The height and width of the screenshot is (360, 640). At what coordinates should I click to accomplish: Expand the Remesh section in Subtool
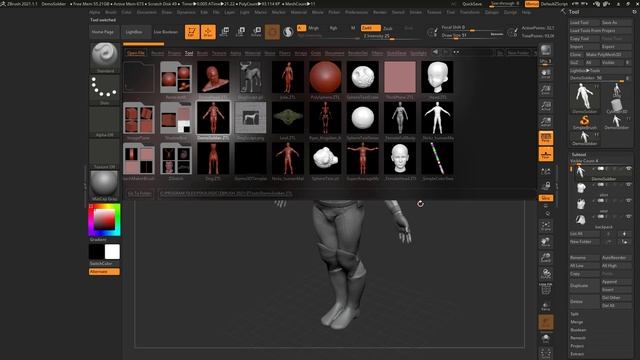click(578, 338)
